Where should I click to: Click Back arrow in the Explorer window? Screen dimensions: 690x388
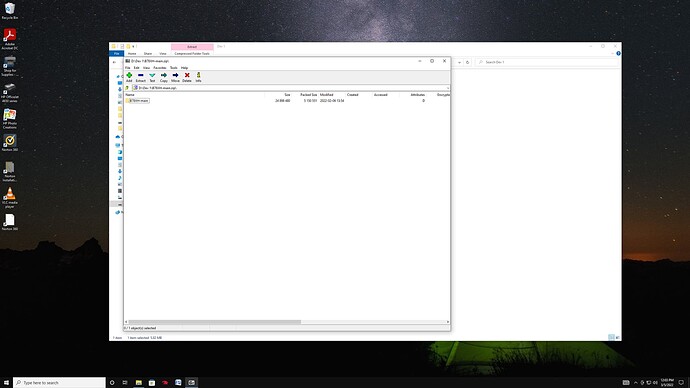click(x=114, y=62)
